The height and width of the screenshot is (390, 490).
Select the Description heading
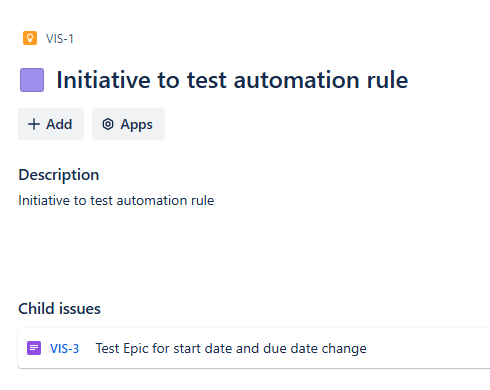59,175
